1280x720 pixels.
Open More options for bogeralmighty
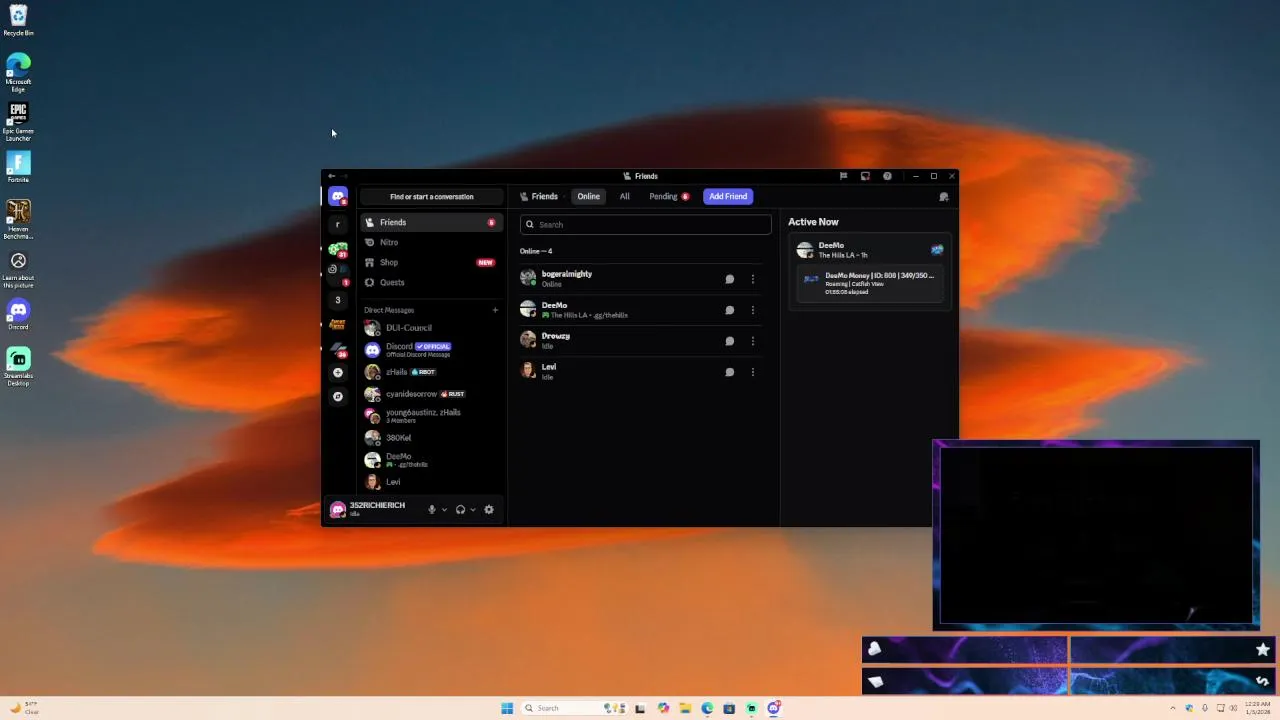tap(753, 279)
